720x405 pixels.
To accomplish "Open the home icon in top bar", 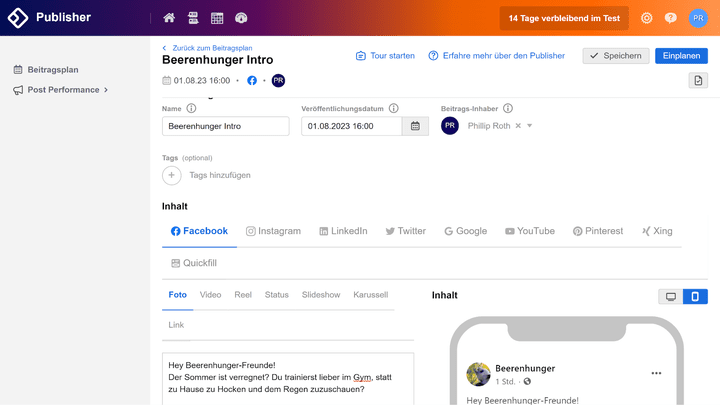I will [169, 18].
